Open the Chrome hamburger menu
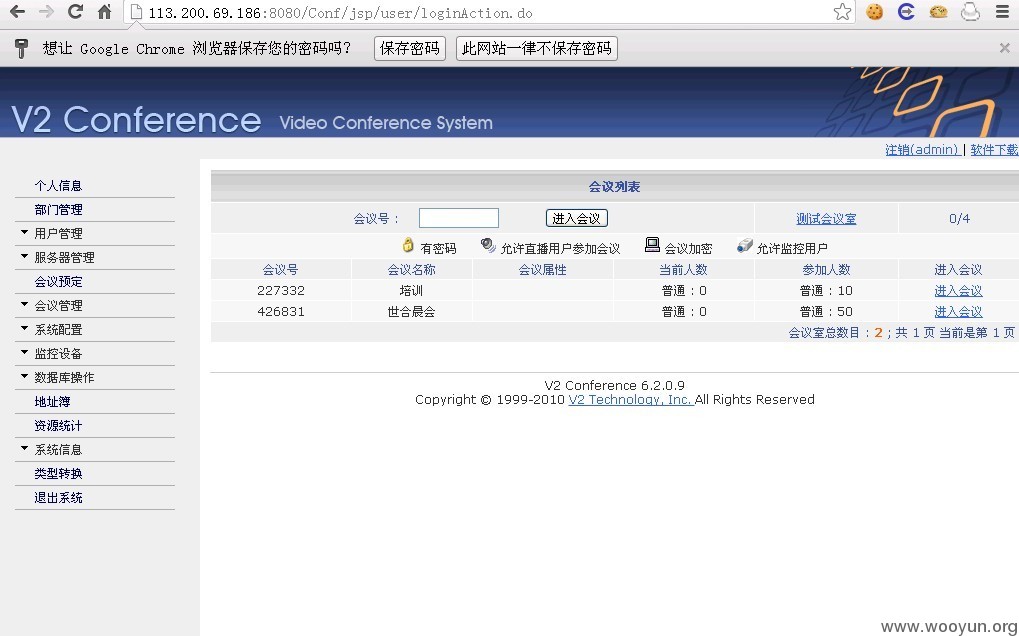Screen dimensions: 1019x636 (x=1003, y=12)
